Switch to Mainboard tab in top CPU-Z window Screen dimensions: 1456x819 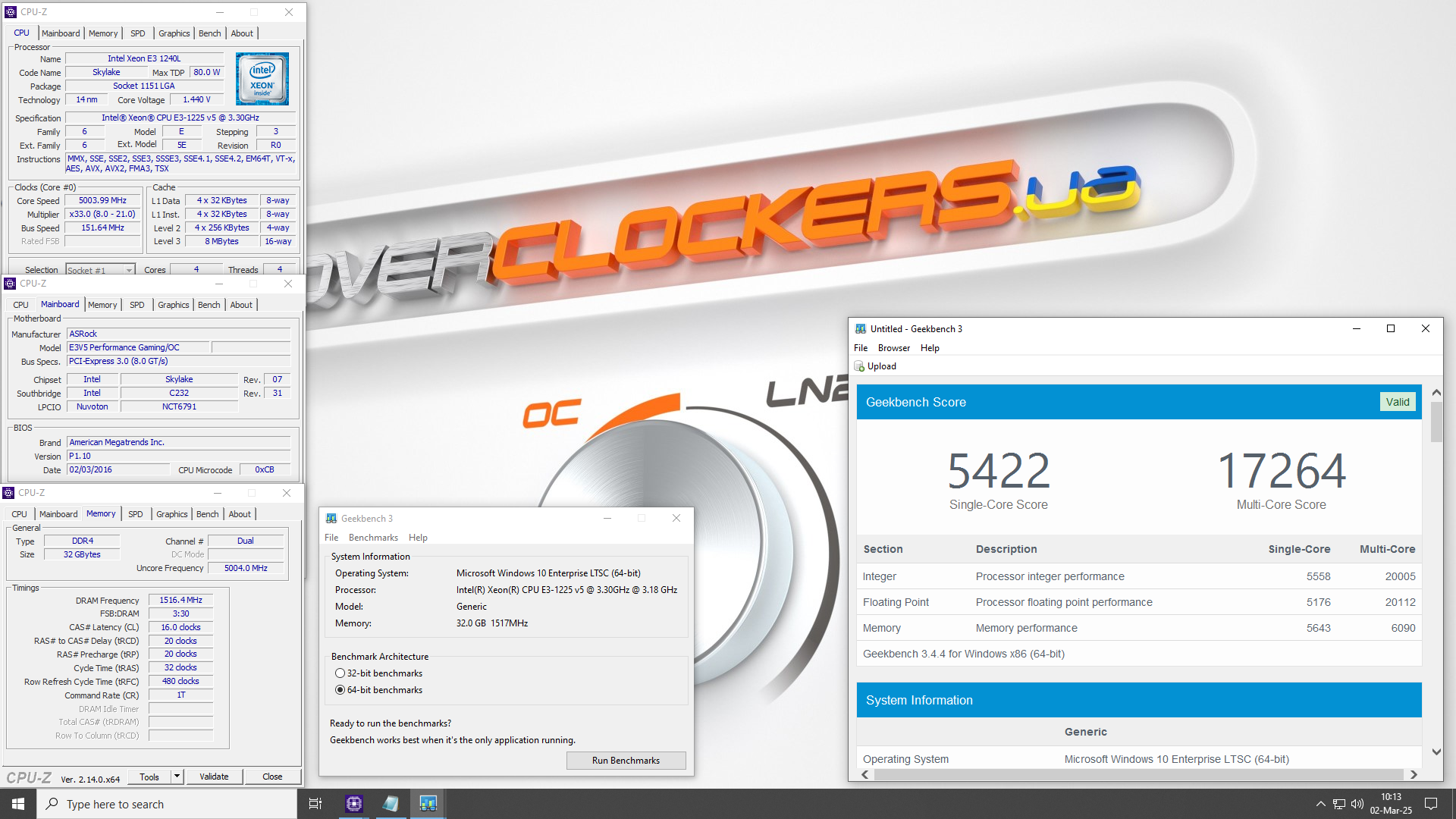pyautogui.click(x=61, y=33)
